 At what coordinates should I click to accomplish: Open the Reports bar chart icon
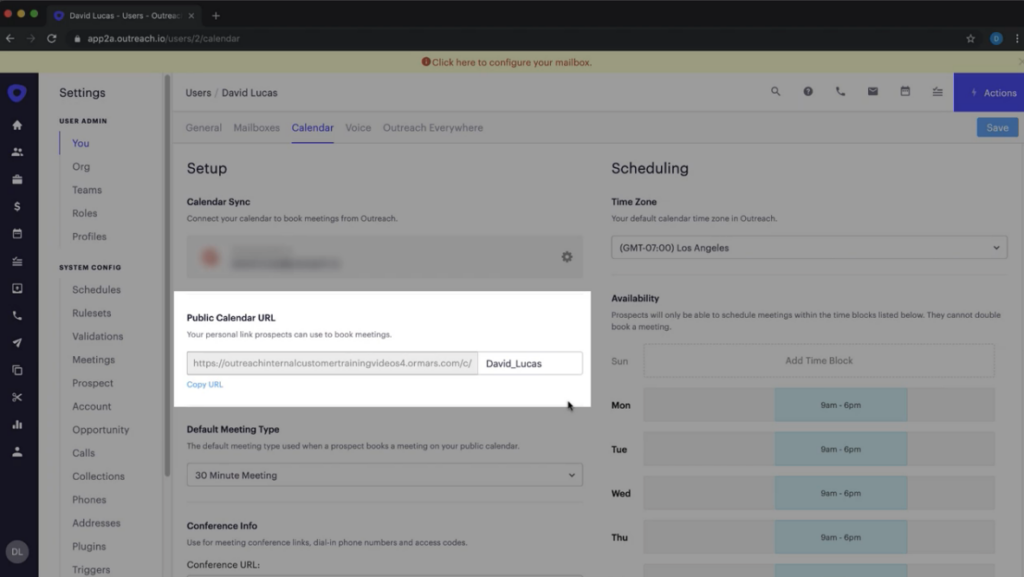point(17,424)
